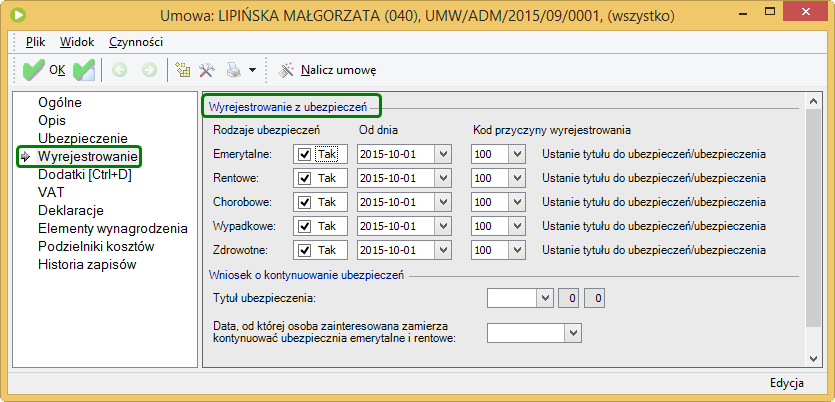Image resolution: width=835 pixels, height=402 pixels.
Task: Toggle the Zdrowotne Tak checkbox
Action: (x=305, y=250)
